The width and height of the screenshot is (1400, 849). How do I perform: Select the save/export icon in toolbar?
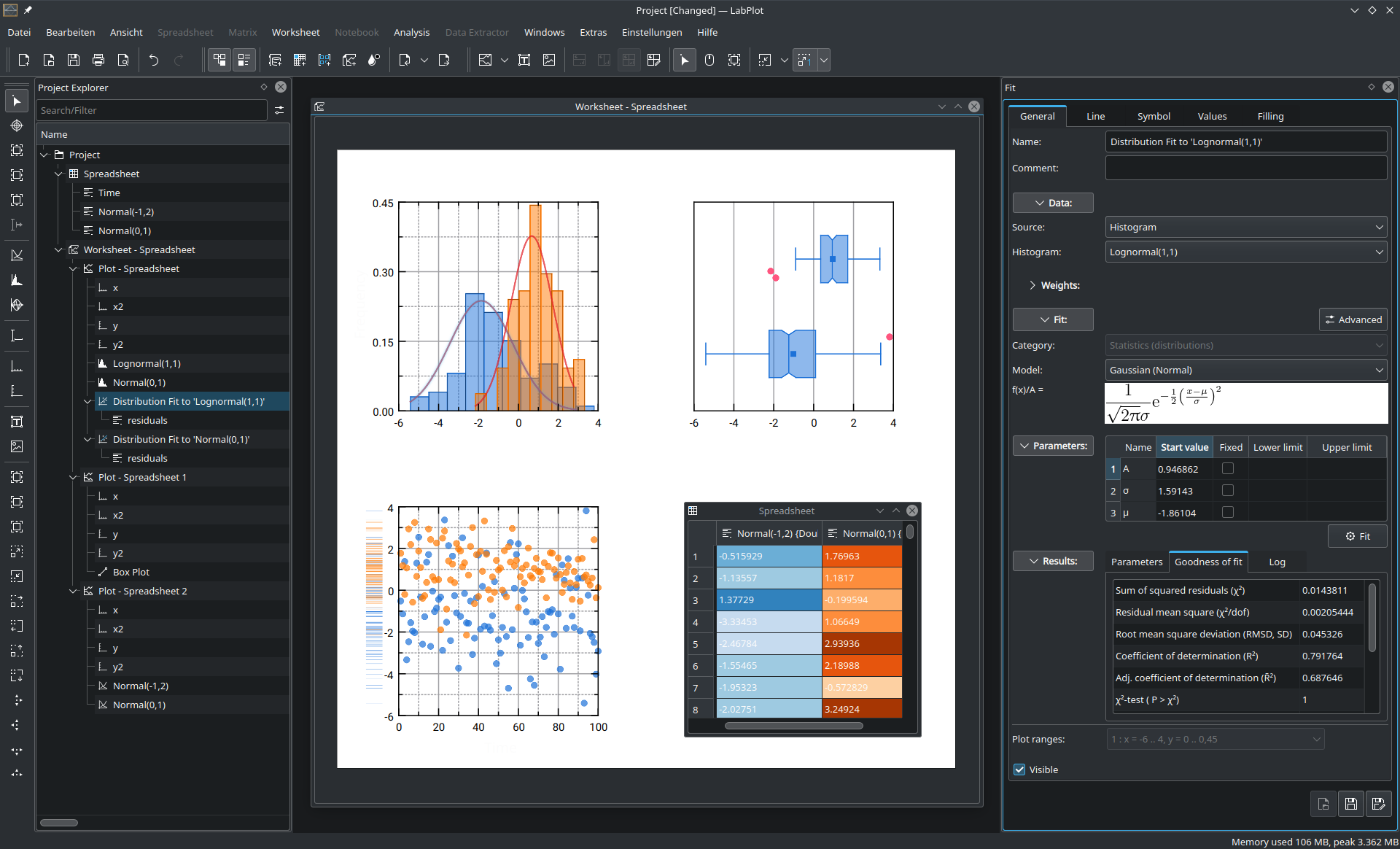pos(72,60)
